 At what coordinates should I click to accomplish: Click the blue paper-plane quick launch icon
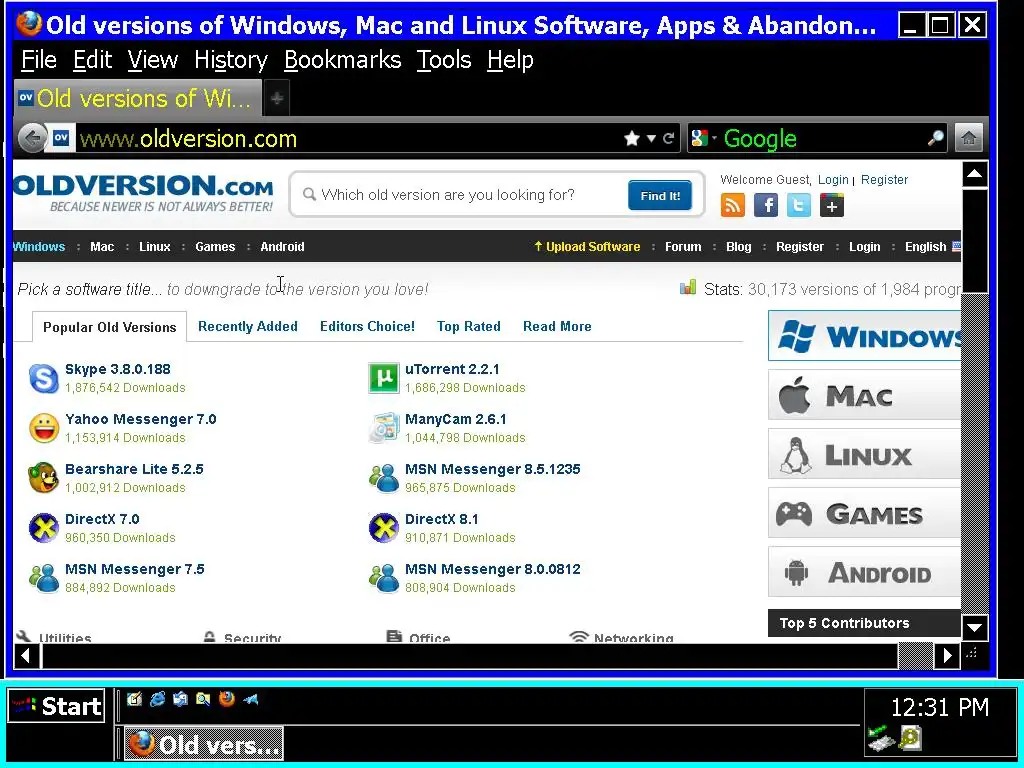click(x=251, y=699)
